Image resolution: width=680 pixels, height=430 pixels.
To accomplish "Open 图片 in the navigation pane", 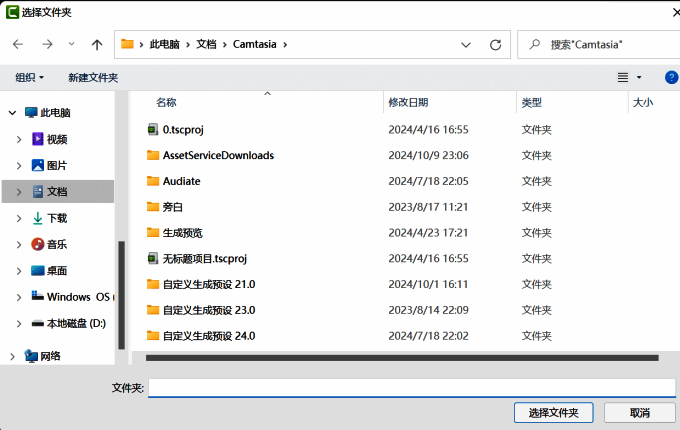I will coord(57,165).
